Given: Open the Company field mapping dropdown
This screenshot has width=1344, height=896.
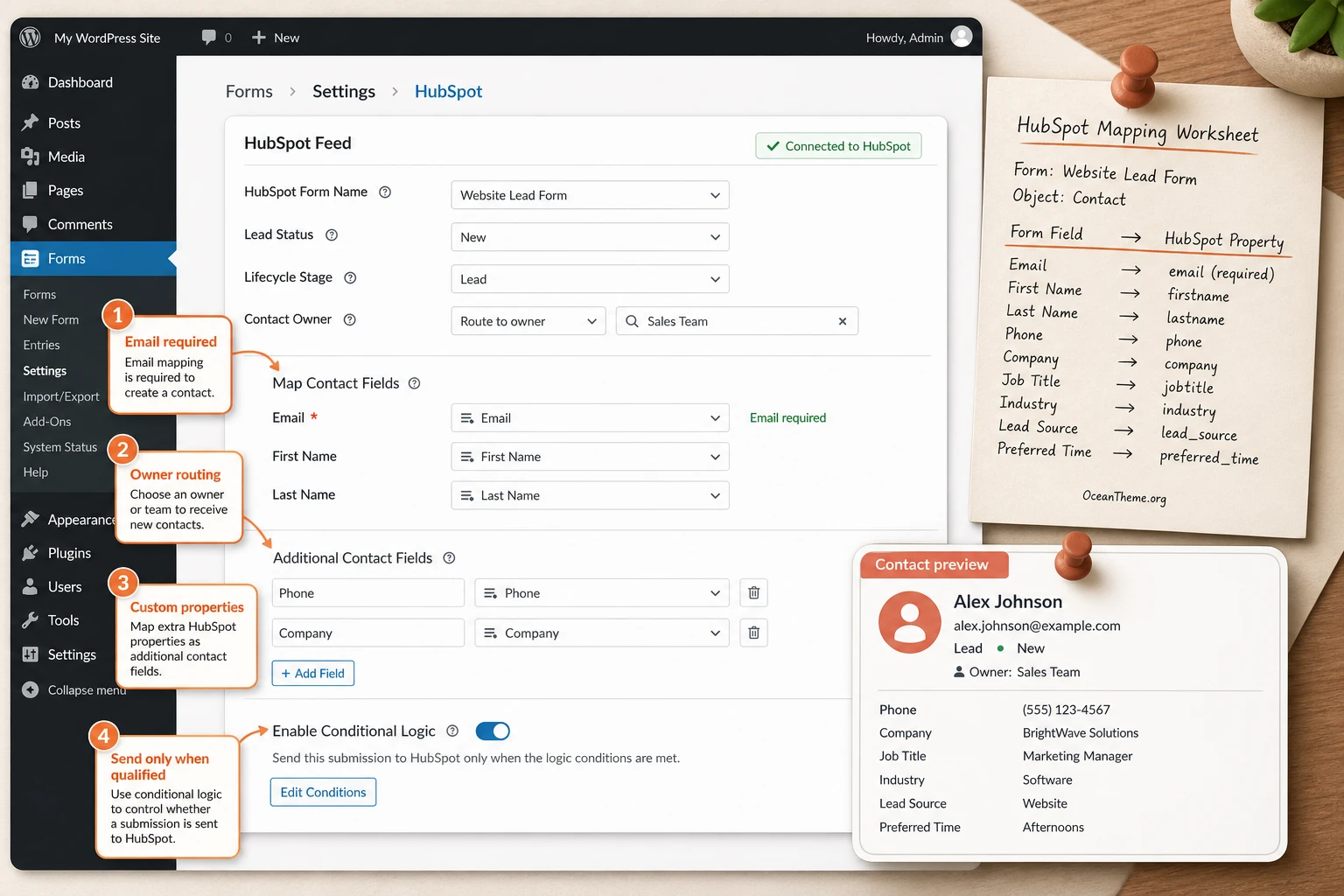Looking at the screenshot, I should pyautogui.click(x=602, y=633).
